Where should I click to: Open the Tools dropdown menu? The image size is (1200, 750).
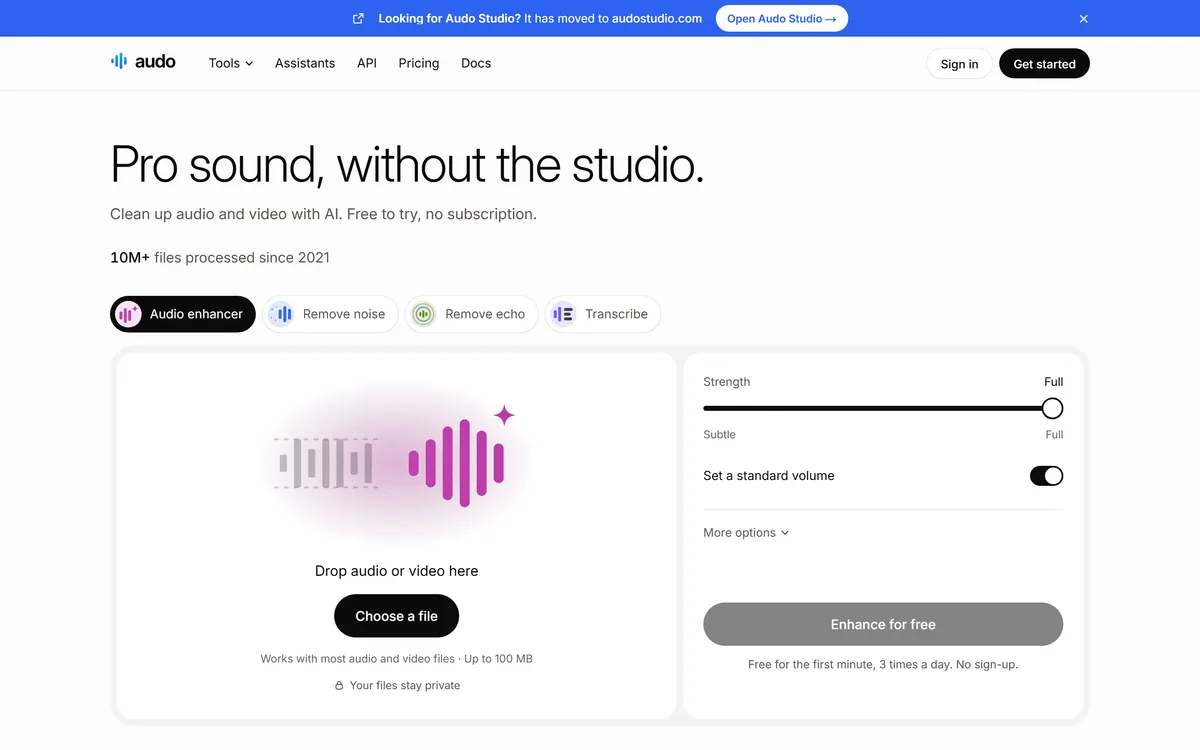[x=231, y=63]
